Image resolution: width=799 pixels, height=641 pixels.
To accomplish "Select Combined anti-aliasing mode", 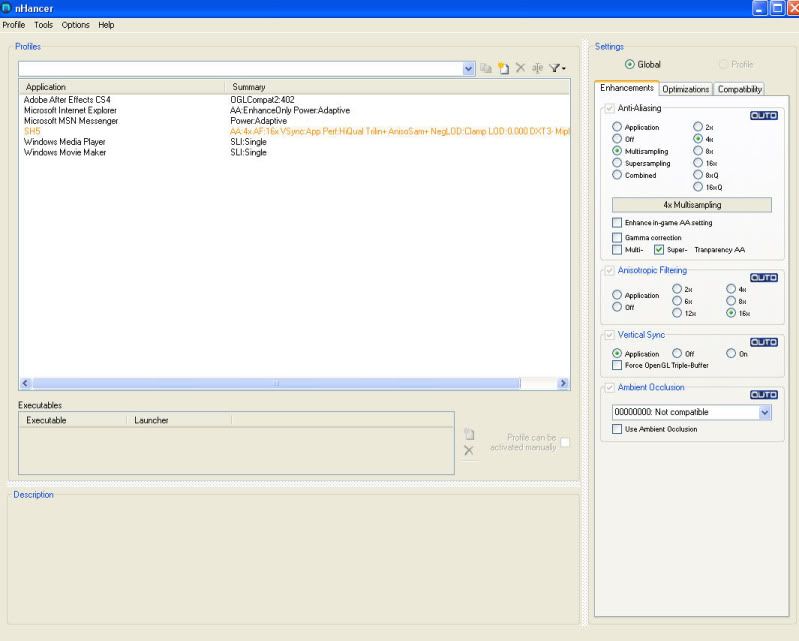I will [x=617, y=175].
